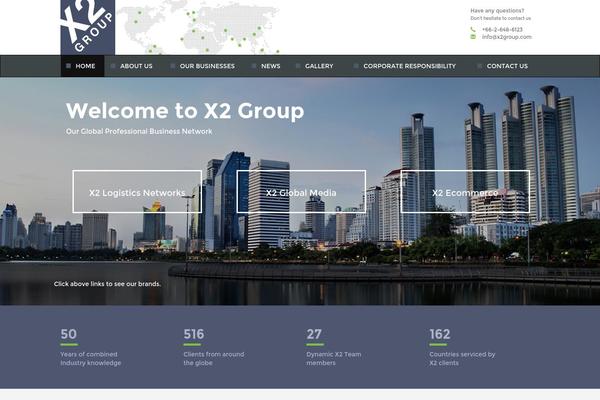Click the 516 clients statistic number
The width and height of the screenshot is (600, 400).
[x=194, y=334]
